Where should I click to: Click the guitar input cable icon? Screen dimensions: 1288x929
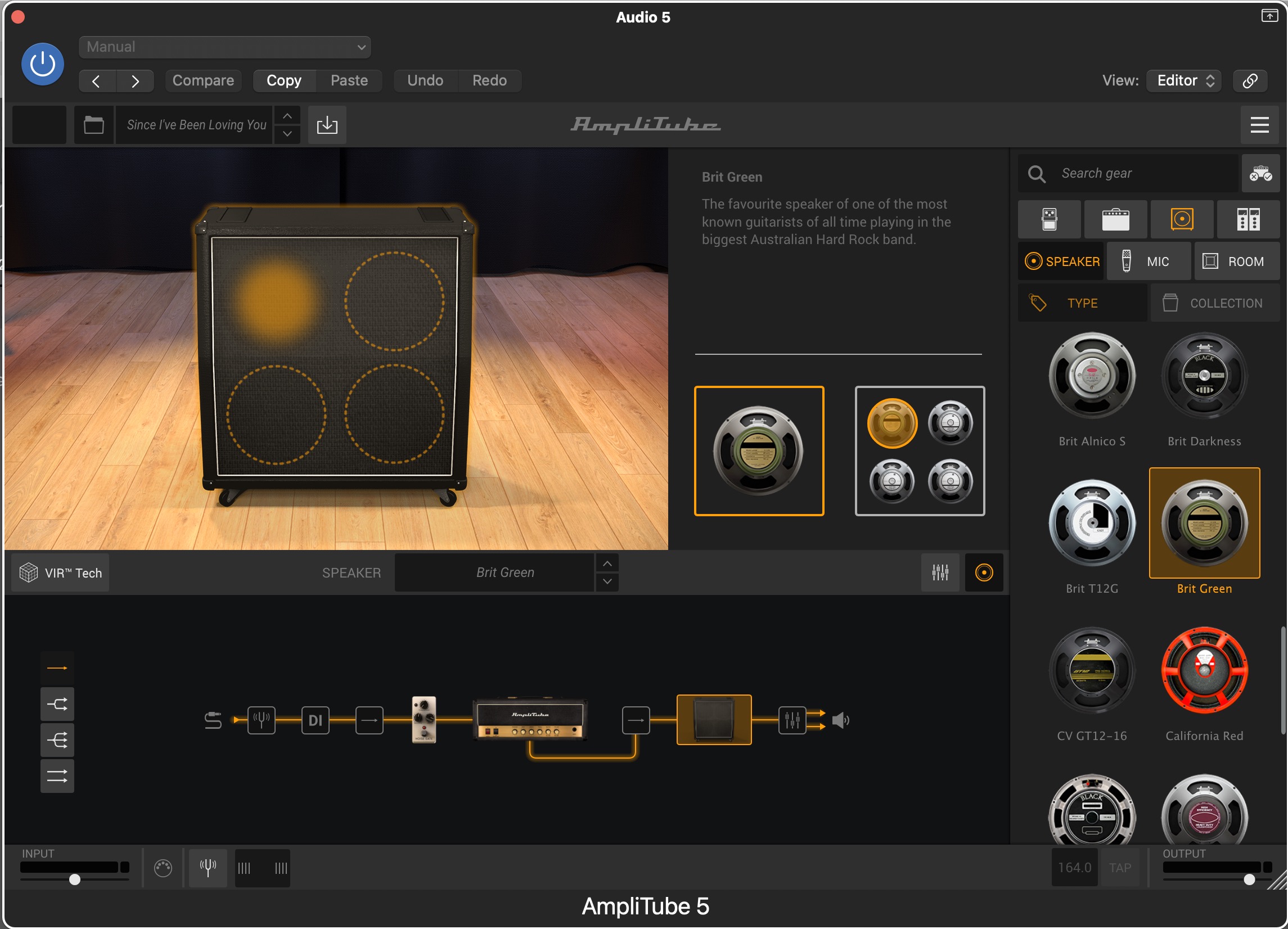coord(213,721)
